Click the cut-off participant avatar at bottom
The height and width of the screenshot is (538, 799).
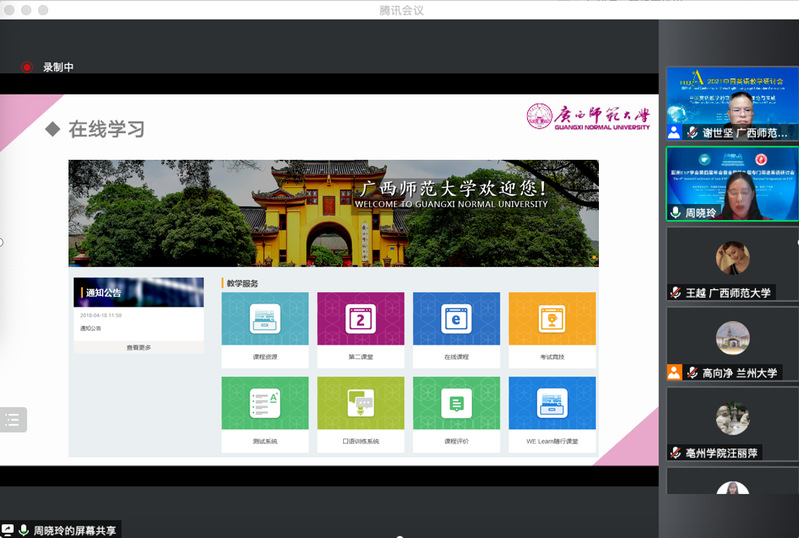click(x=732, y=488)
